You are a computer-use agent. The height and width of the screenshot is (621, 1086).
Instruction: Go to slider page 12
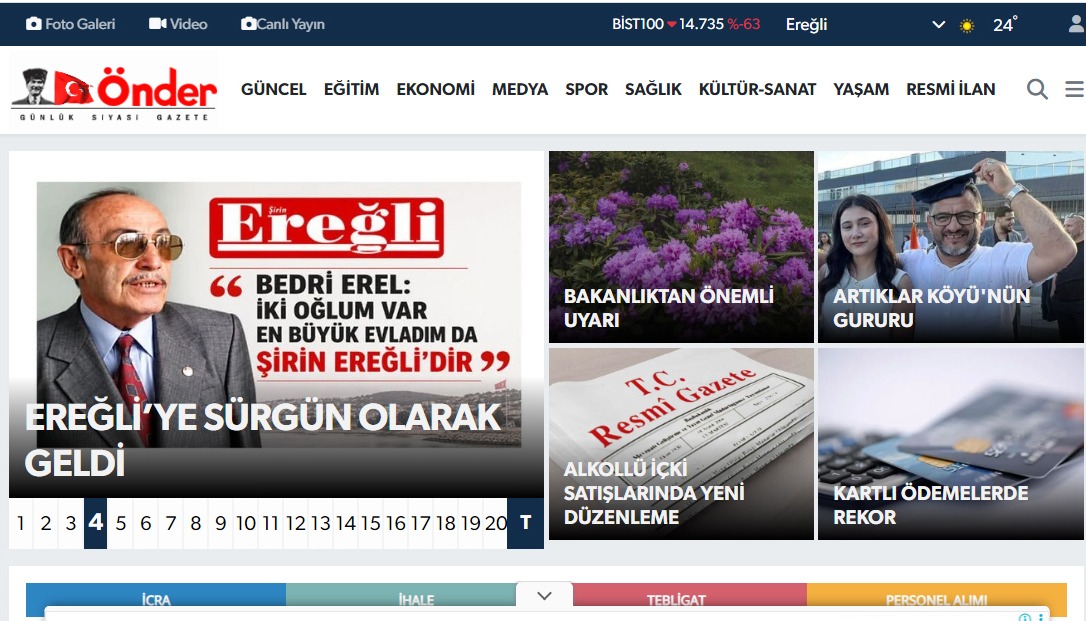(x=296, y=523)
